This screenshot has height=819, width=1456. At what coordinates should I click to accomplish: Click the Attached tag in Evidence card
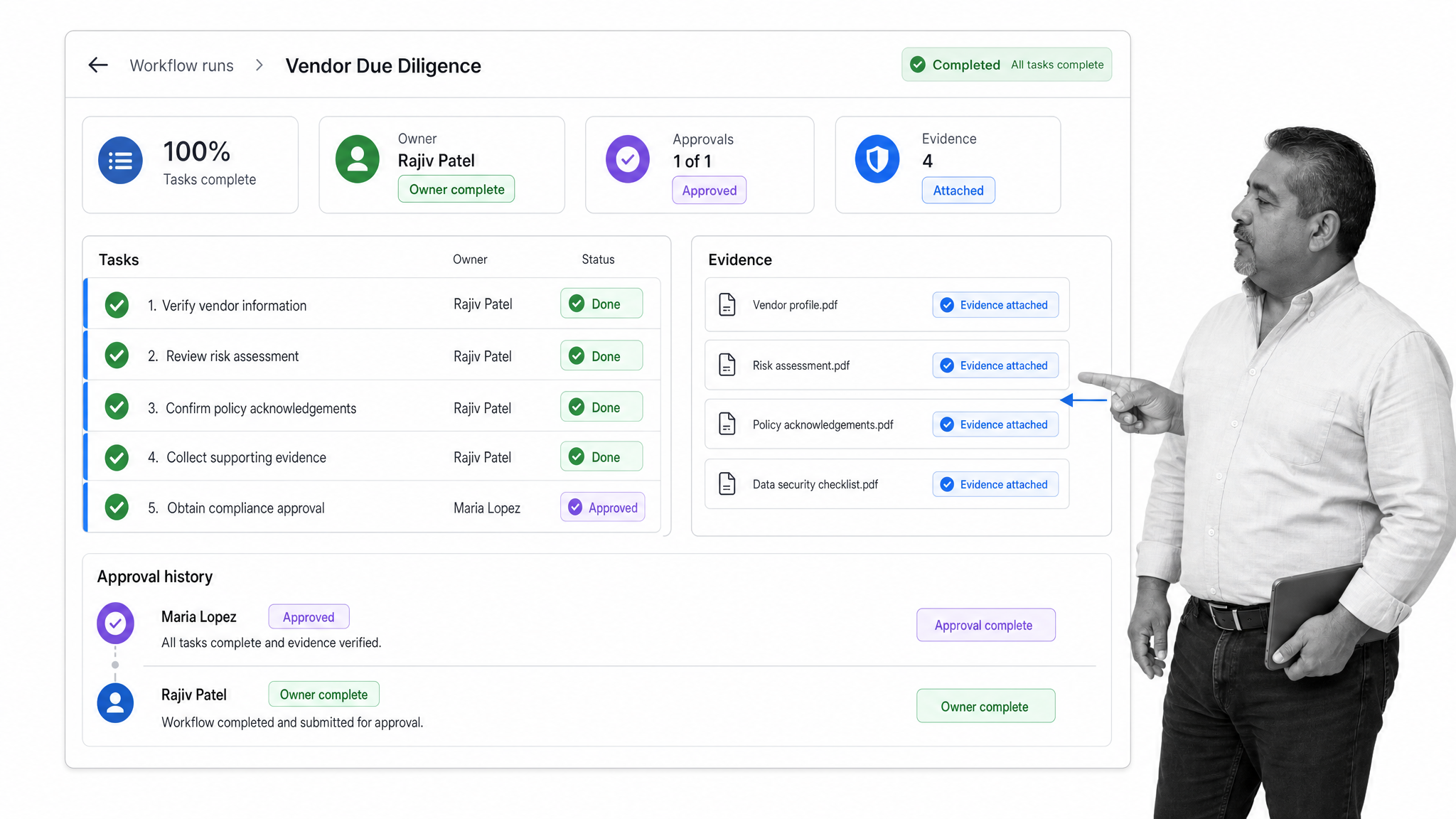958,191
